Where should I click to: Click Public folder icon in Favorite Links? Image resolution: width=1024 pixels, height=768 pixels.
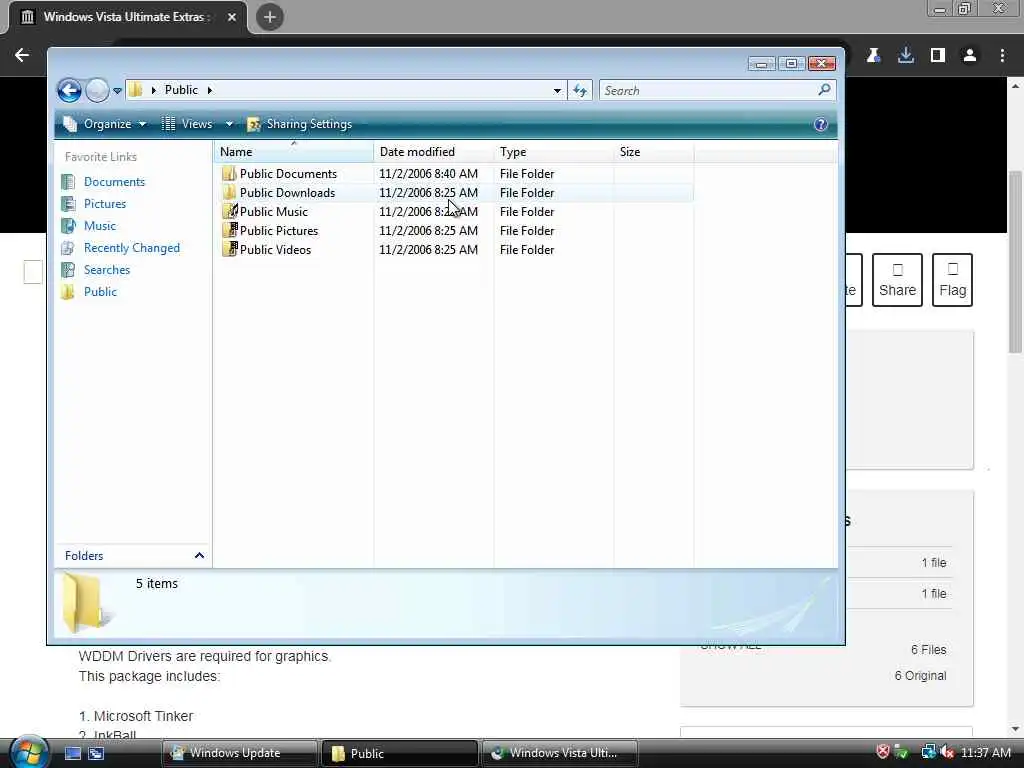(x=68, y=292)
